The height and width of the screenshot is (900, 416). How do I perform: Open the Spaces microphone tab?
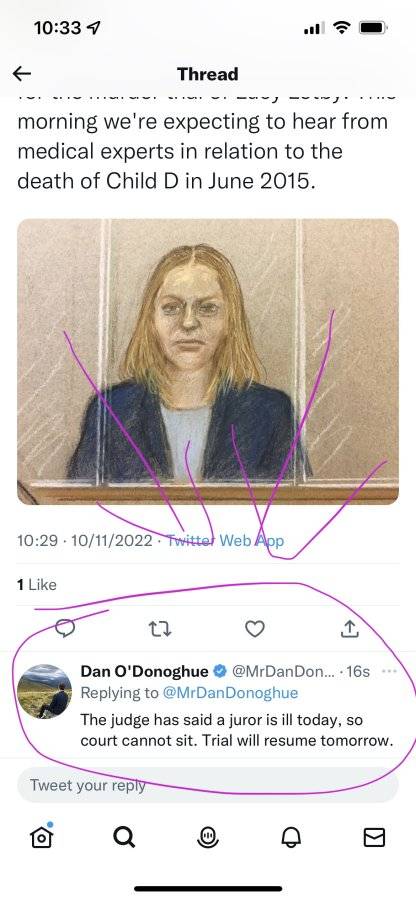(x=208, y=838)
